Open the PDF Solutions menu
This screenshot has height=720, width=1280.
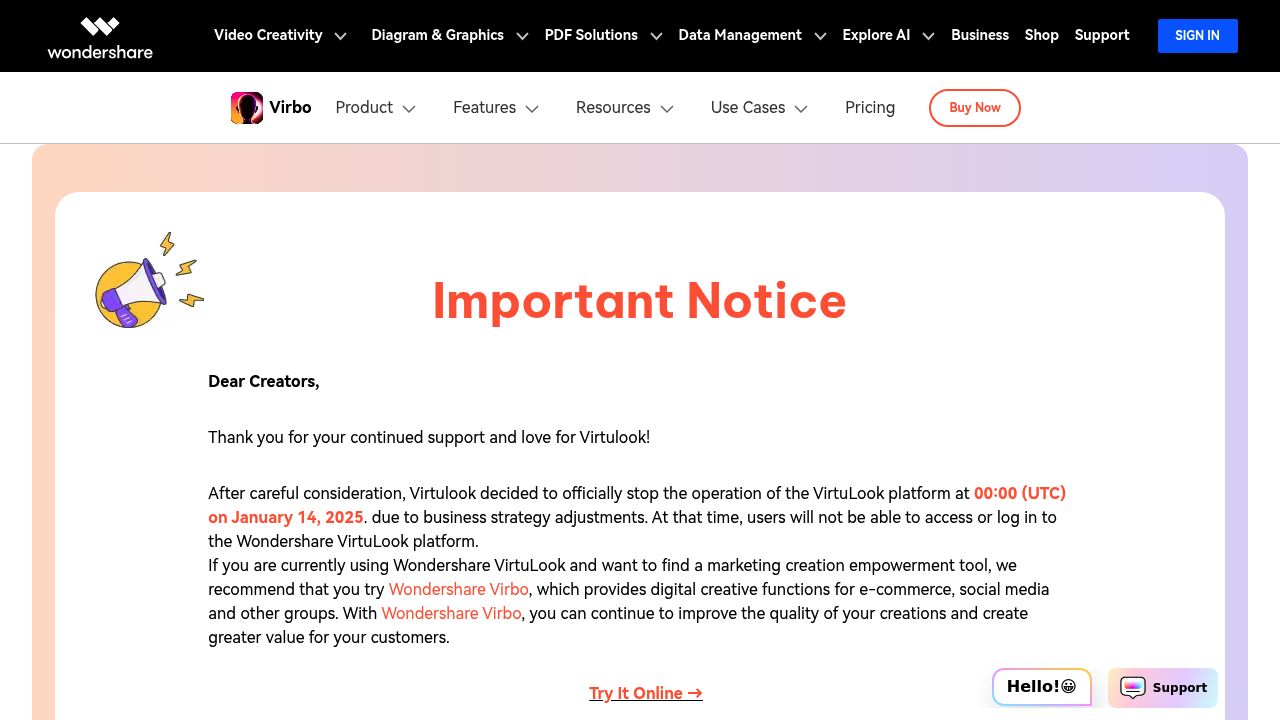click(591, 35)
